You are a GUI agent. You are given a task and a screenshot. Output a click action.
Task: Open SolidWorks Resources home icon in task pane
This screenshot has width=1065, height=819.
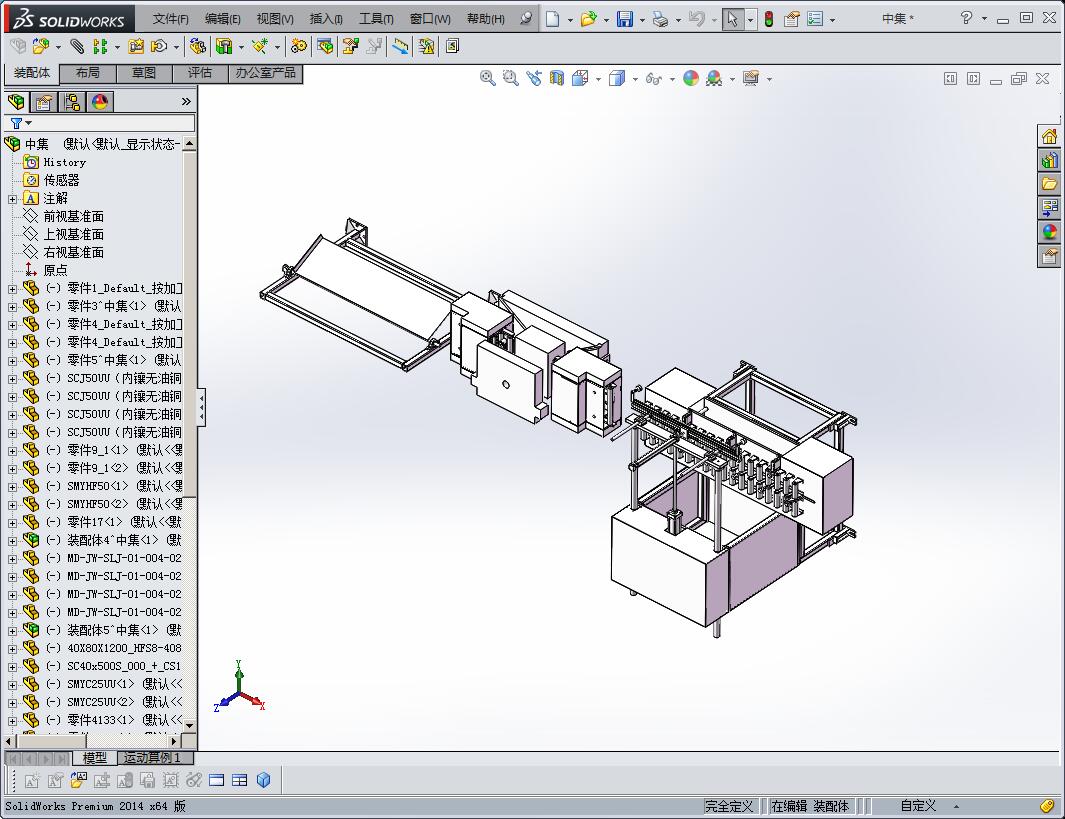(x=1049, y=136)
